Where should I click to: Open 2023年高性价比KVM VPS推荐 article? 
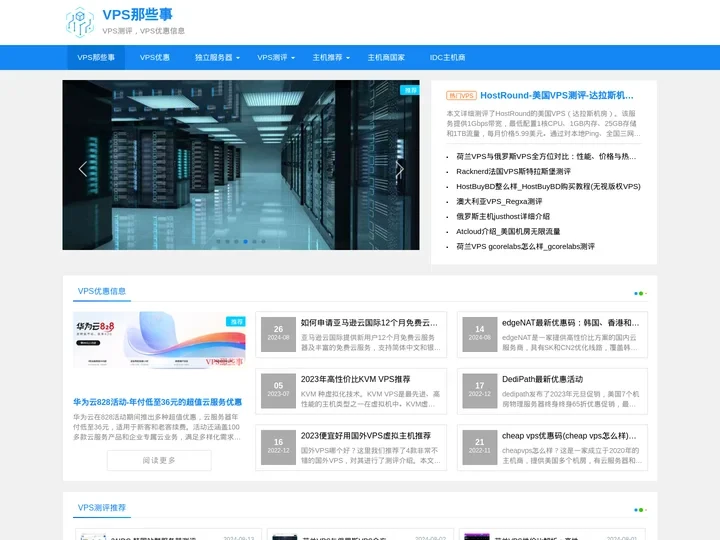click(x=355, y=379)
